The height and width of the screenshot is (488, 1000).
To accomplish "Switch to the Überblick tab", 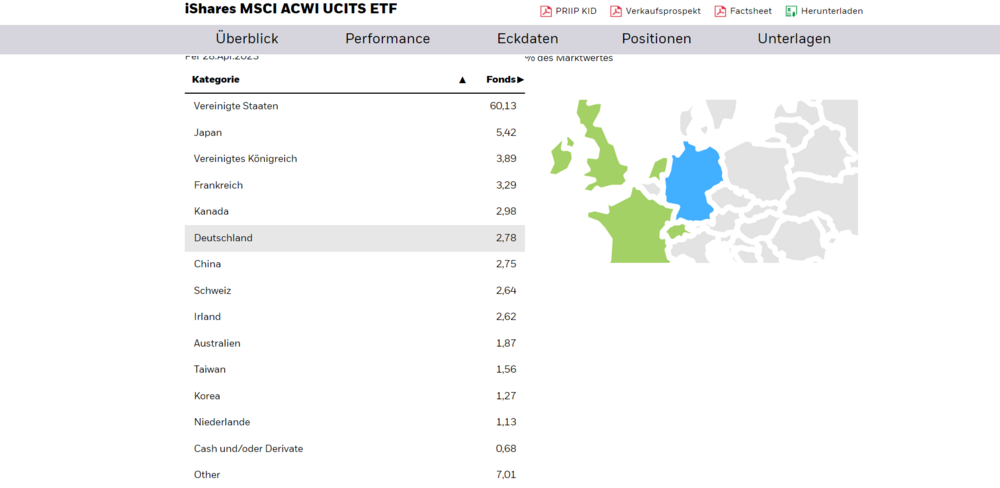I will (247, 39).
